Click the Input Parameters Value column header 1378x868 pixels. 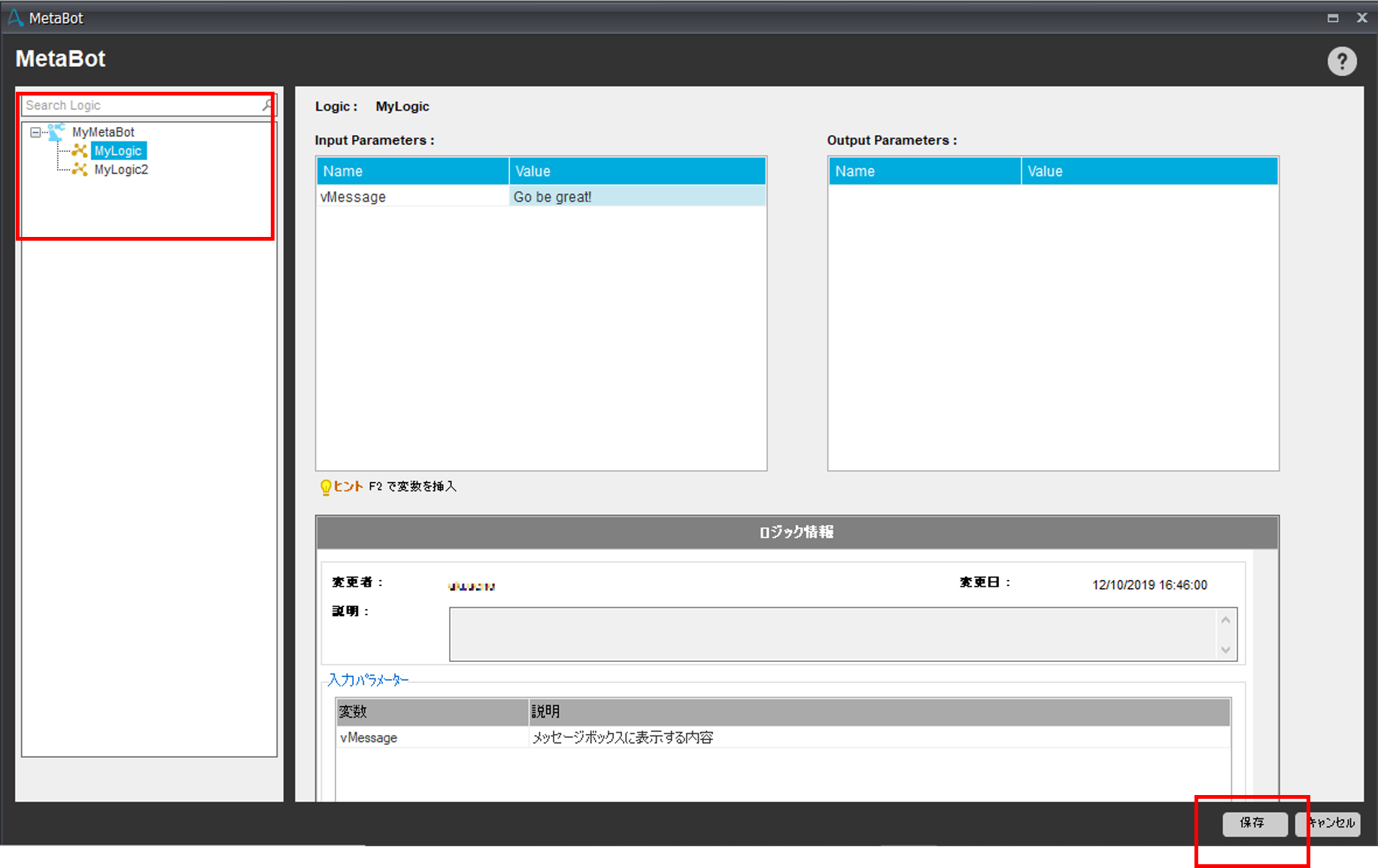point(638,171)
